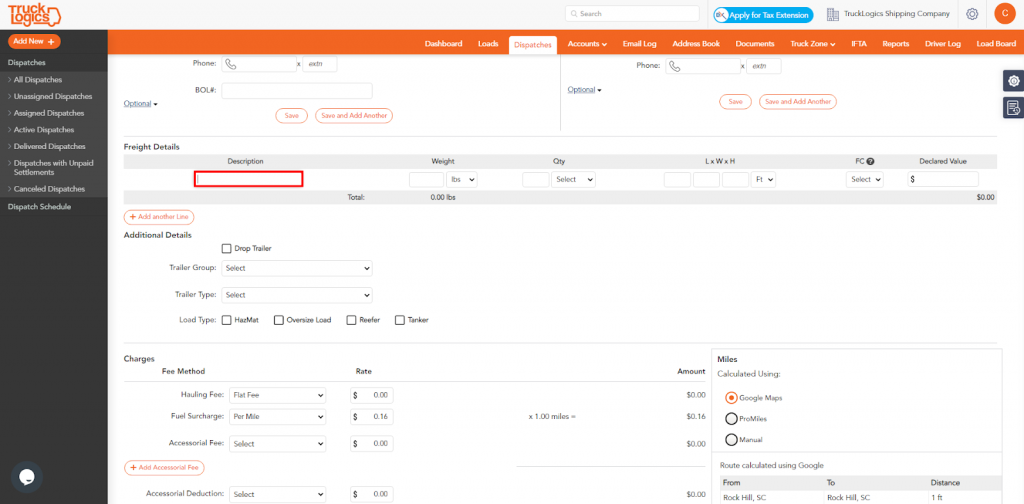Open the Driver Log tab
This screenshot has width=1024, height=504.
point(943,44)
